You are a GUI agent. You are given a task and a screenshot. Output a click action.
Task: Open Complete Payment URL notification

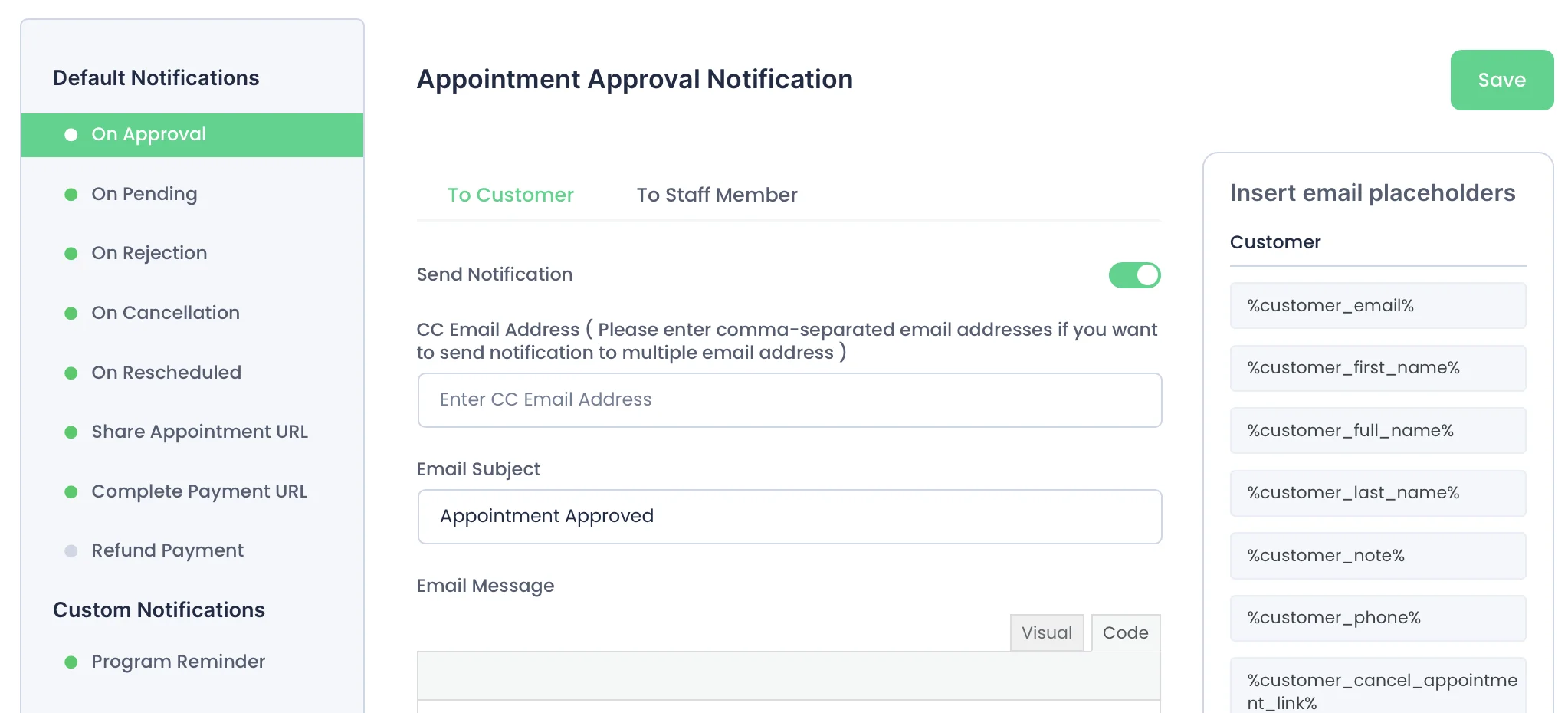tap(198, 492)
